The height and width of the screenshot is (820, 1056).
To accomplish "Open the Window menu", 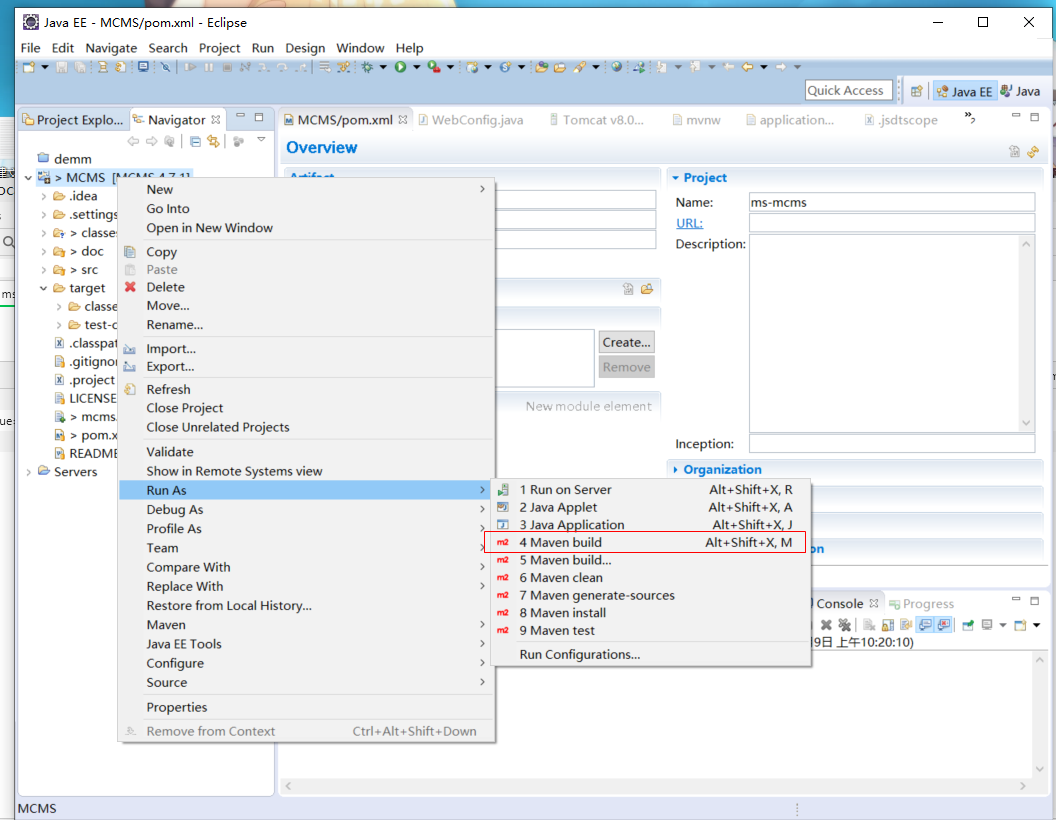I will [x=360, y=48].
